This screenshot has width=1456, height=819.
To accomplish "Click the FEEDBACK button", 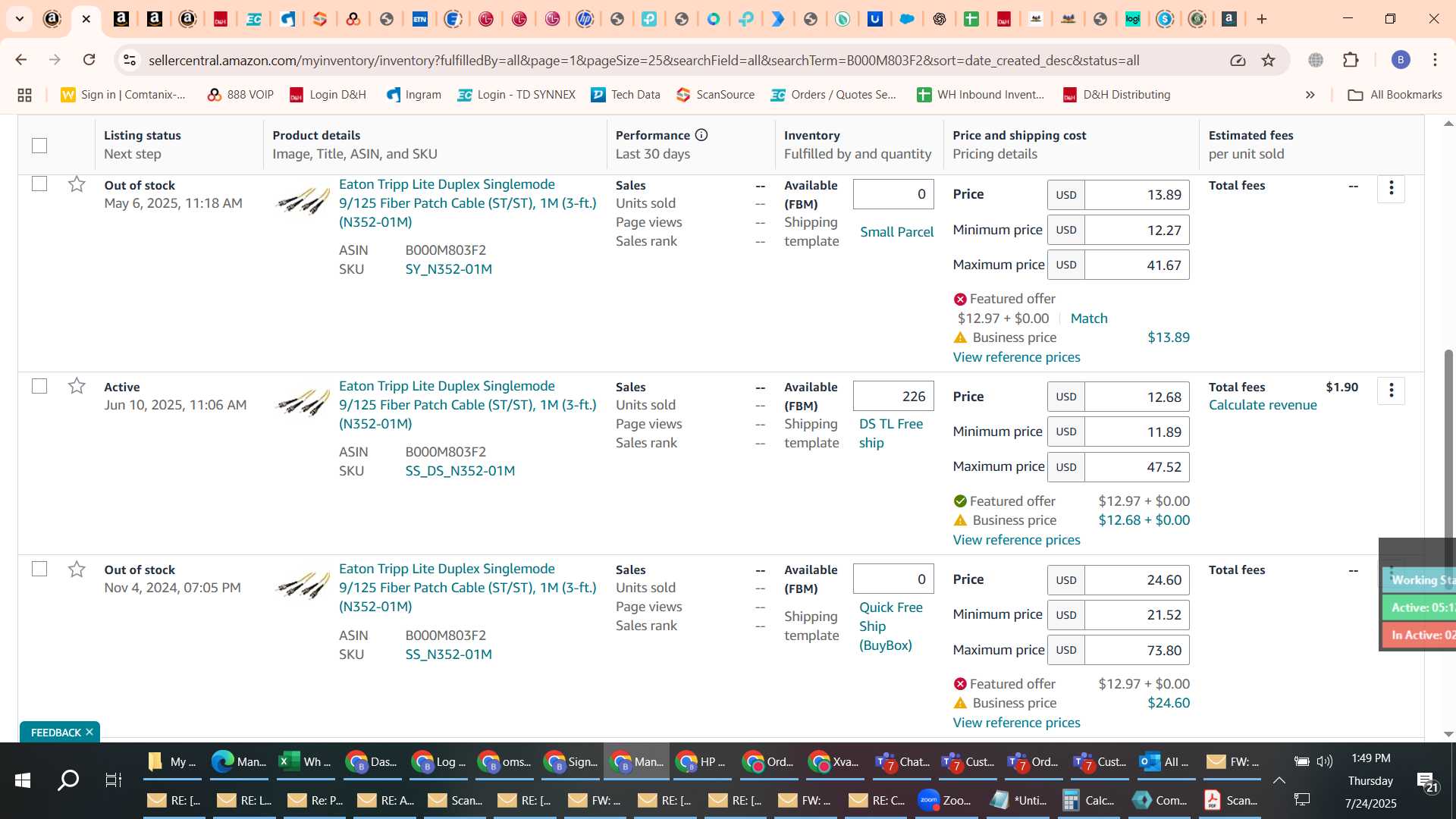I will [x=55, y=732].
